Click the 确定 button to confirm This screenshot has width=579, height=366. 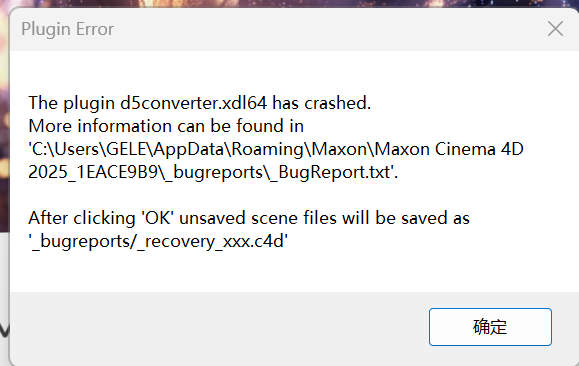click(x=490, y=327)
